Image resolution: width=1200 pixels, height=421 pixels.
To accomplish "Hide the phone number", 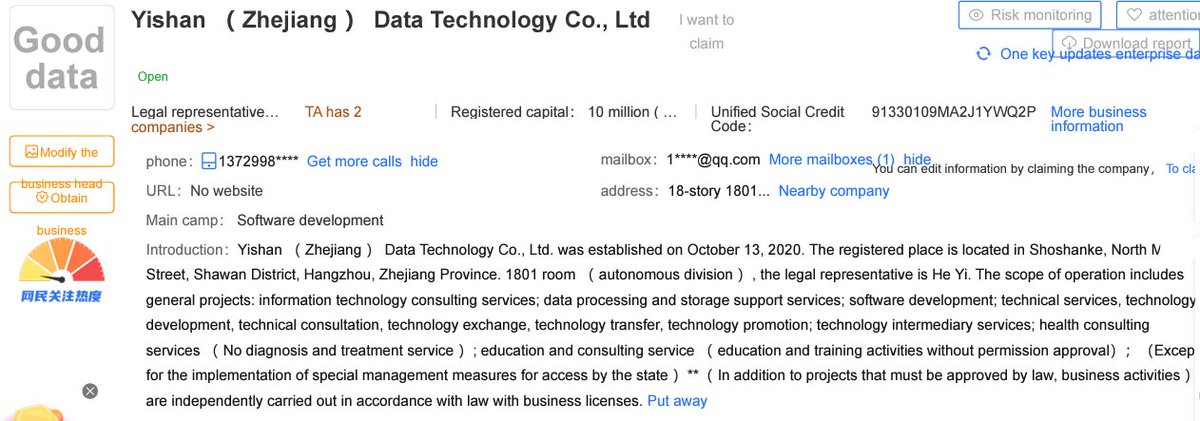I will pos(424,161).
